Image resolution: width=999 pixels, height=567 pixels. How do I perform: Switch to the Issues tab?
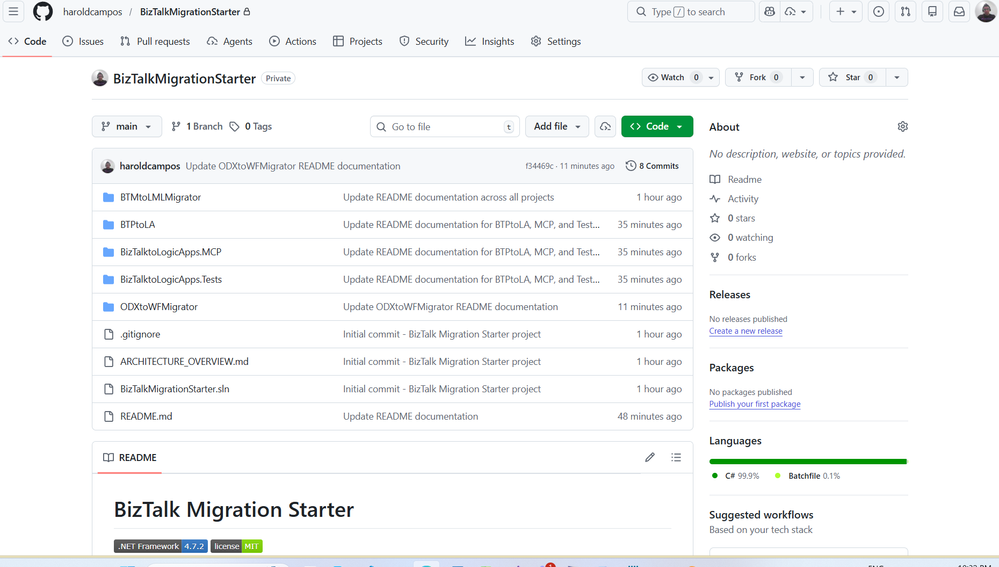click(83, 41)
